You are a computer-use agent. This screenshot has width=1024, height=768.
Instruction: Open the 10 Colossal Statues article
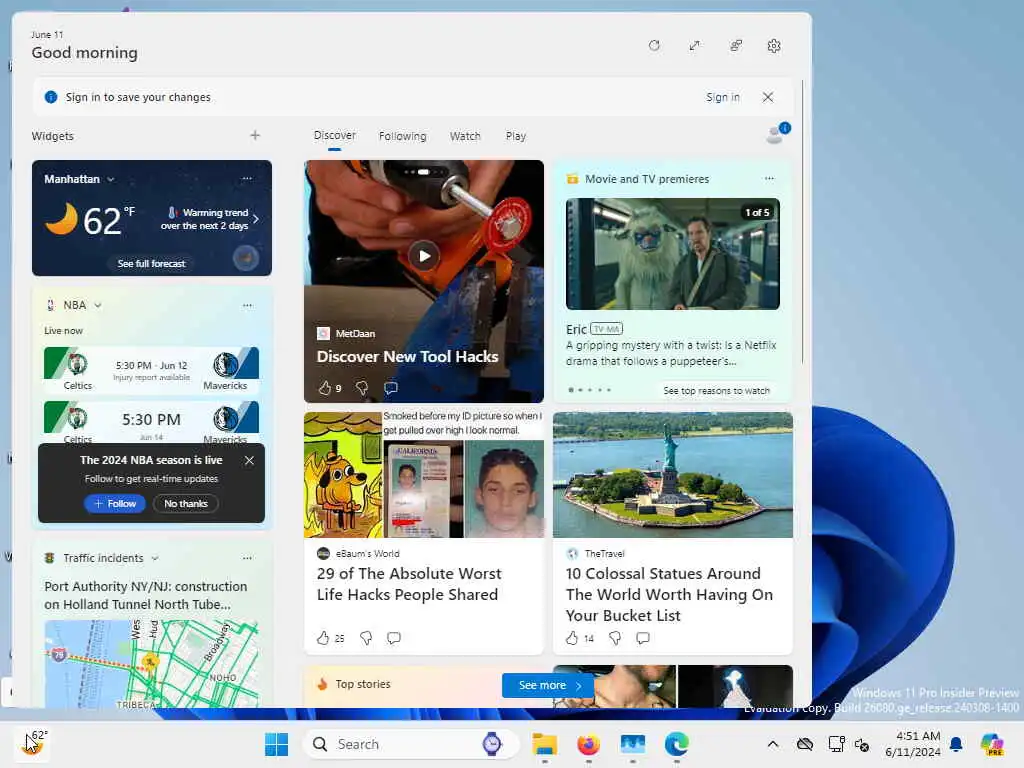coord(669,594)
